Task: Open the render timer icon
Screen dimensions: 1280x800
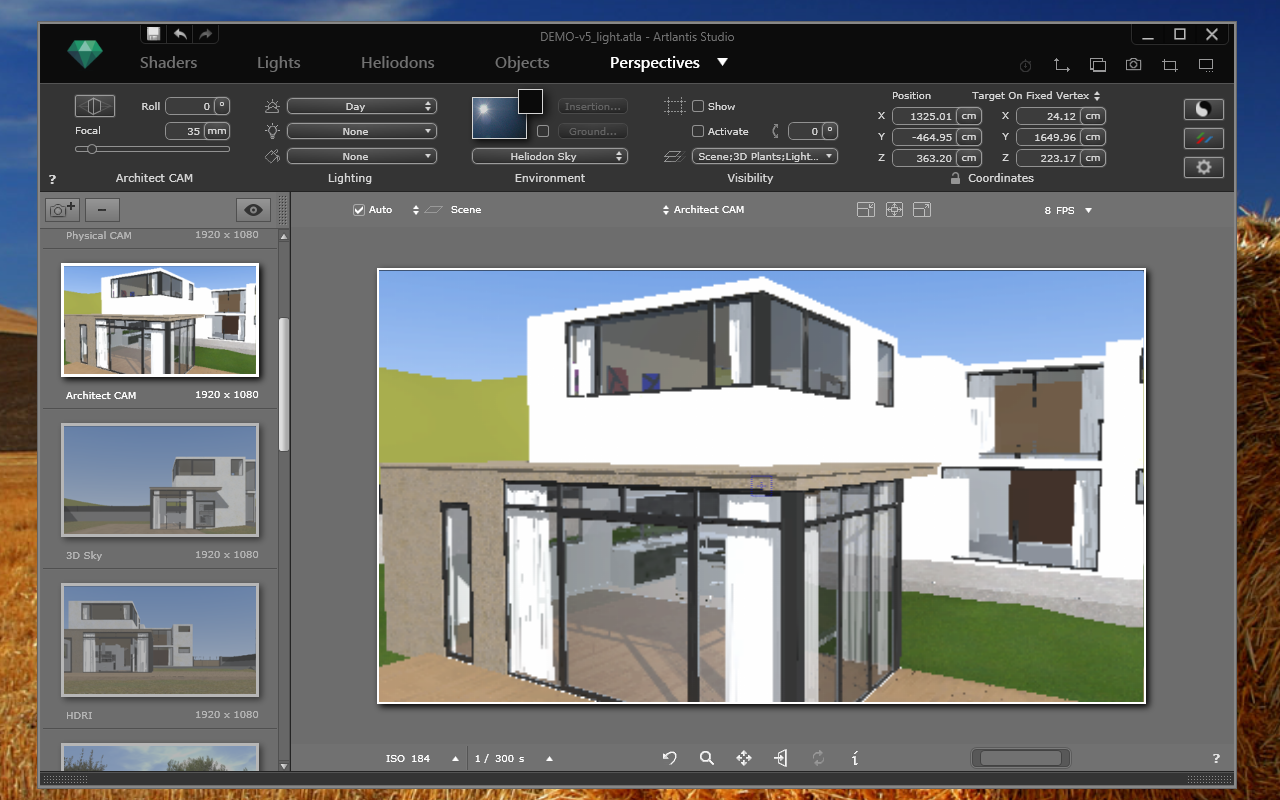Action: [1025, 65]
